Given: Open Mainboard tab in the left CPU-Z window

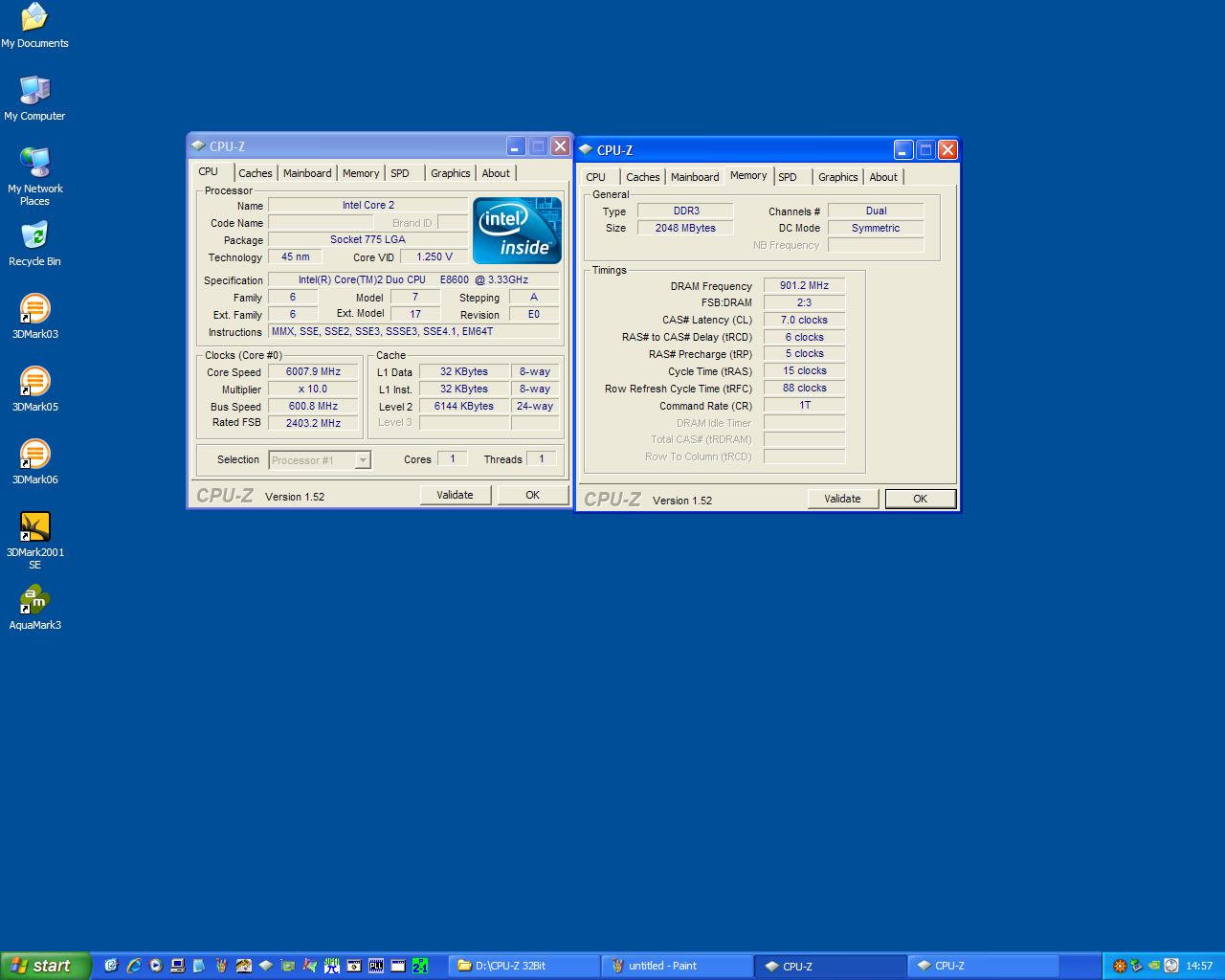Looking at the screenshot, I should tap(307, 173).
